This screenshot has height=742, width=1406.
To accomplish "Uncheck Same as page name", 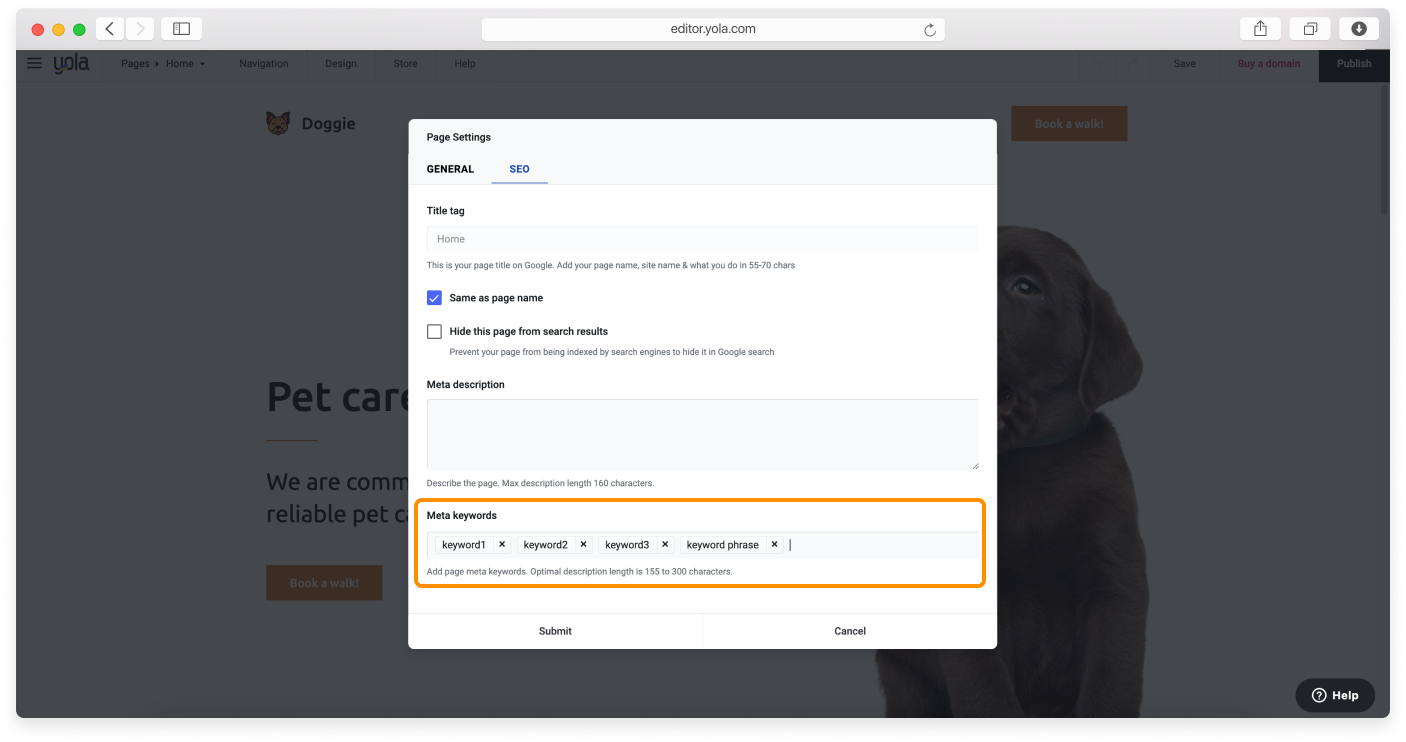I will click(x=434, y=297).
